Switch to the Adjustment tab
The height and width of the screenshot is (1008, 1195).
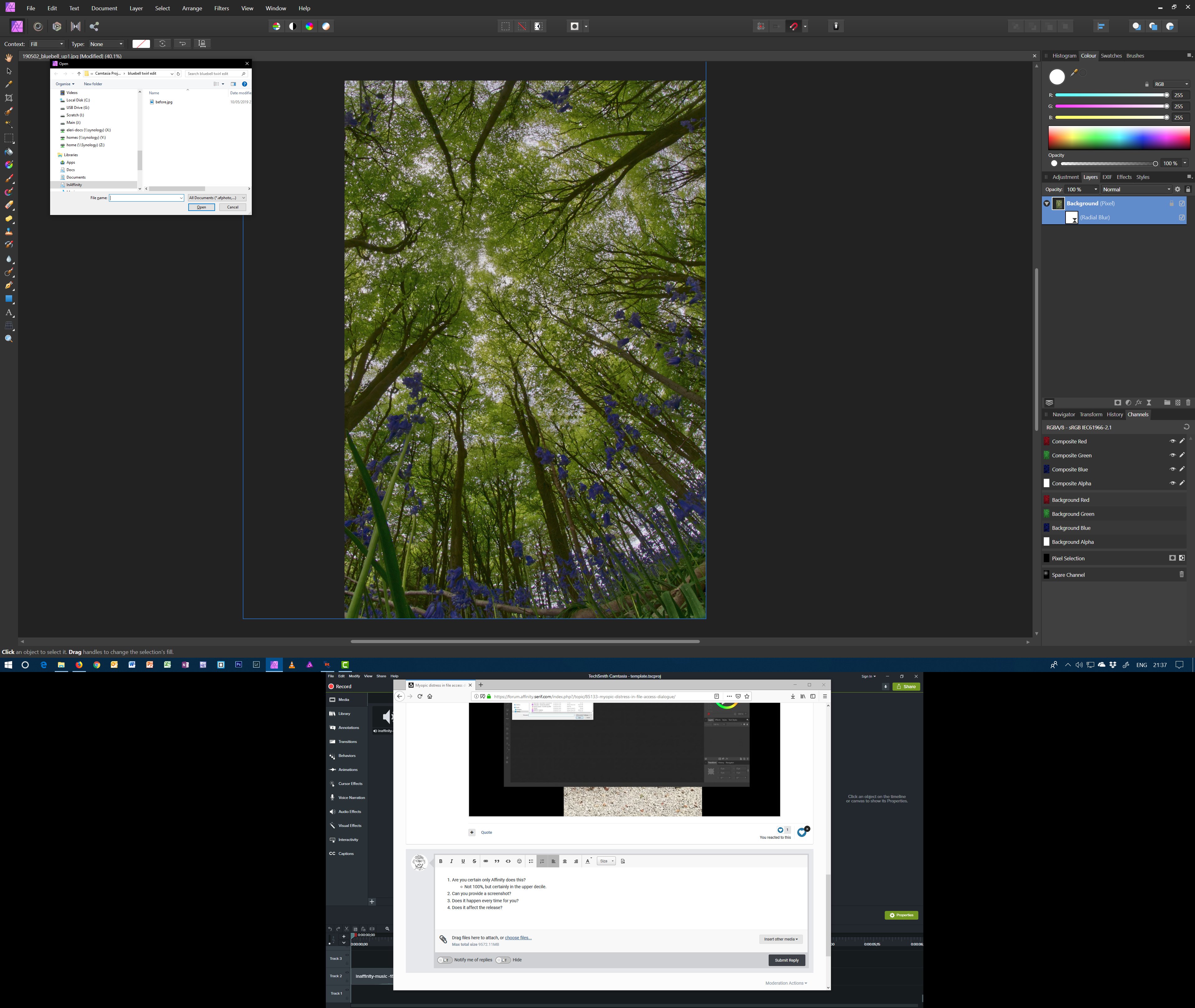tap(1065, 177)
